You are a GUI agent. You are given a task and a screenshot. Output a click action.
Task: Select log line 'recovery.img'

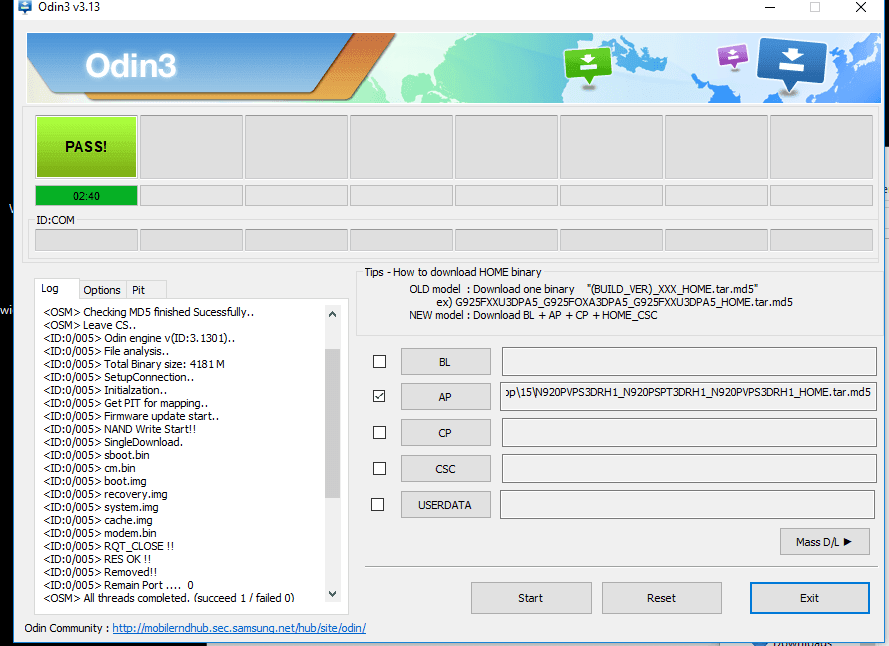tap(105, 494)
